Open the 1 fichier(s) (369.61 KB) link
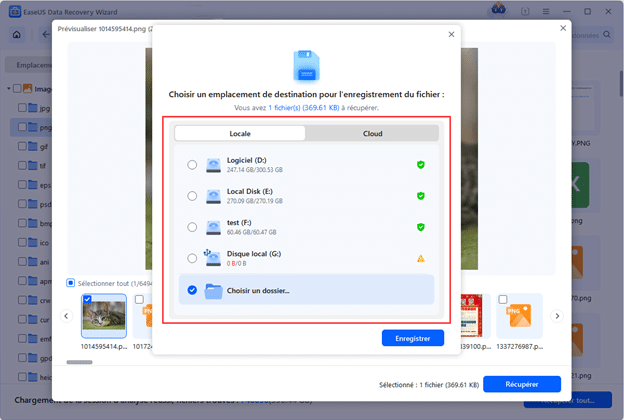 304,108
